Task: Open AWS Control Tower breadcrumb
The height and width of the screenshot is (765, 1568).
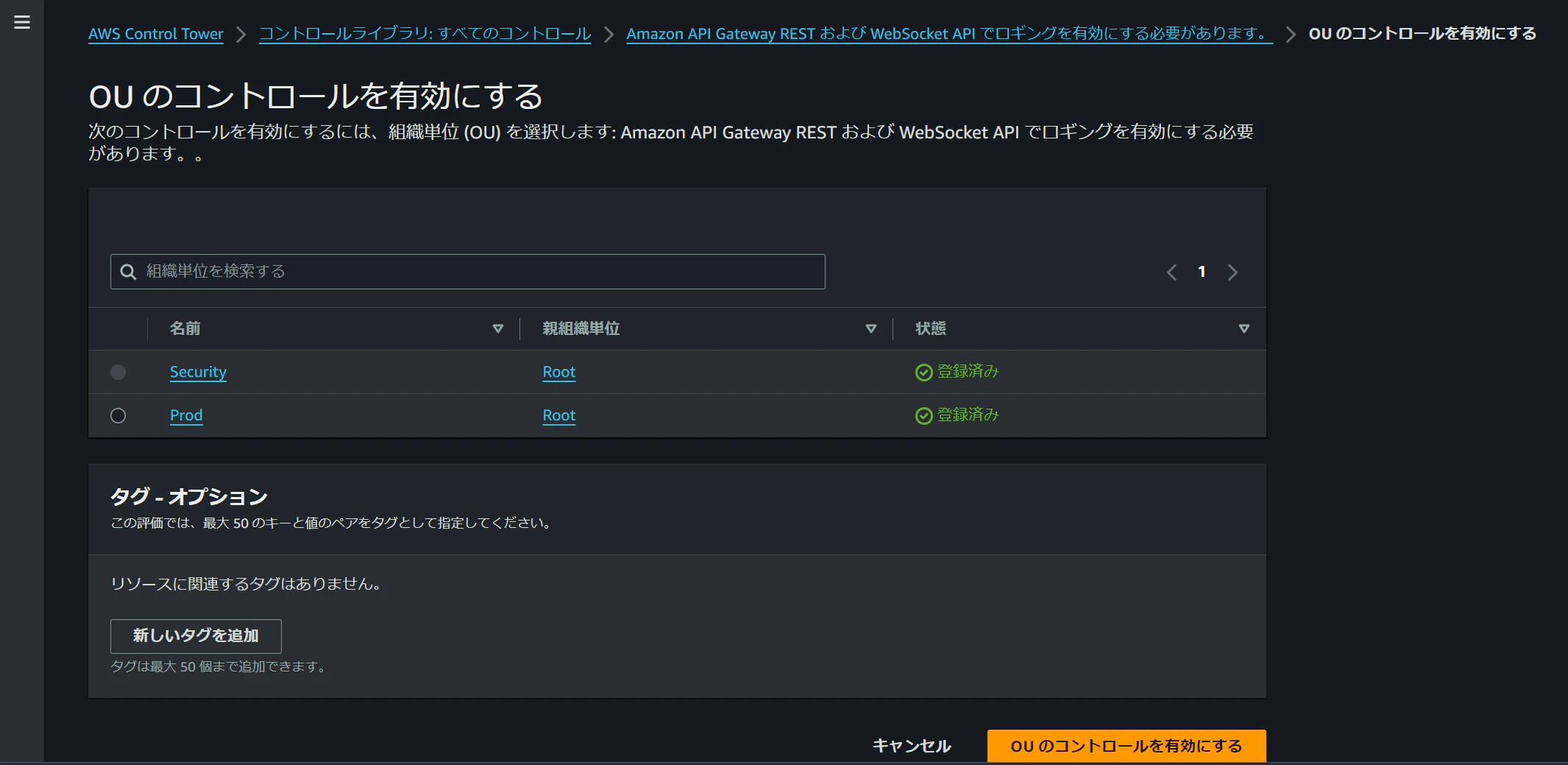Action: point(156,34)
